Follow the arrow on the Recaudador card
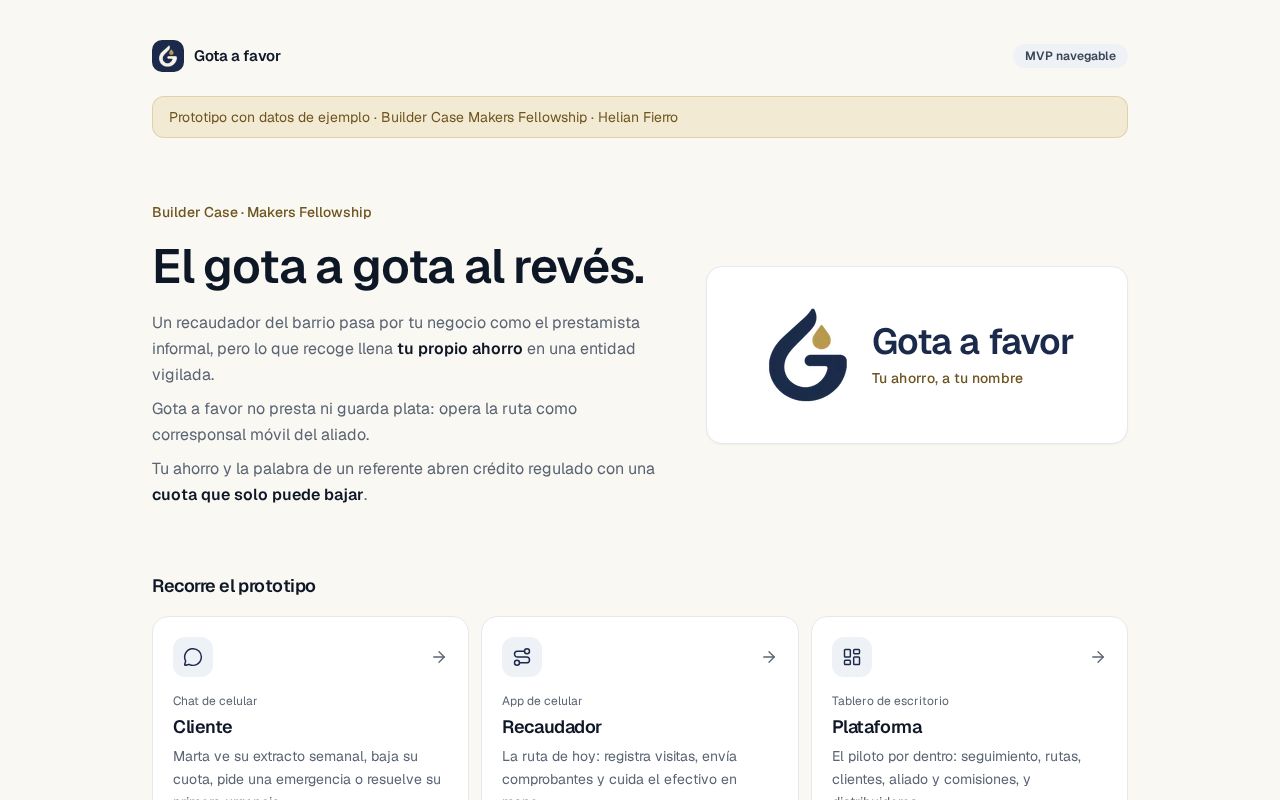Image resolution: width=1280 pixels, height=800 pixels. (x=769, y=657)
